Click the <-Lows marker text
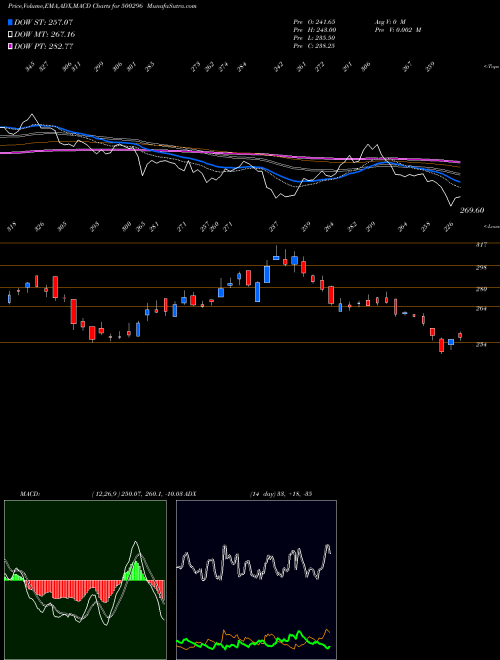Screen dimensions: 500x660 click(x=491, y=226)
